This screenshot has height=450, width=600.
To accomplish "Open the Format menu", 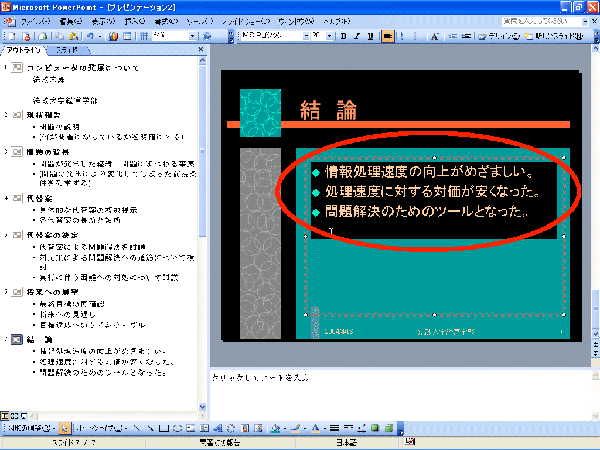I will (x=166, y=21).
